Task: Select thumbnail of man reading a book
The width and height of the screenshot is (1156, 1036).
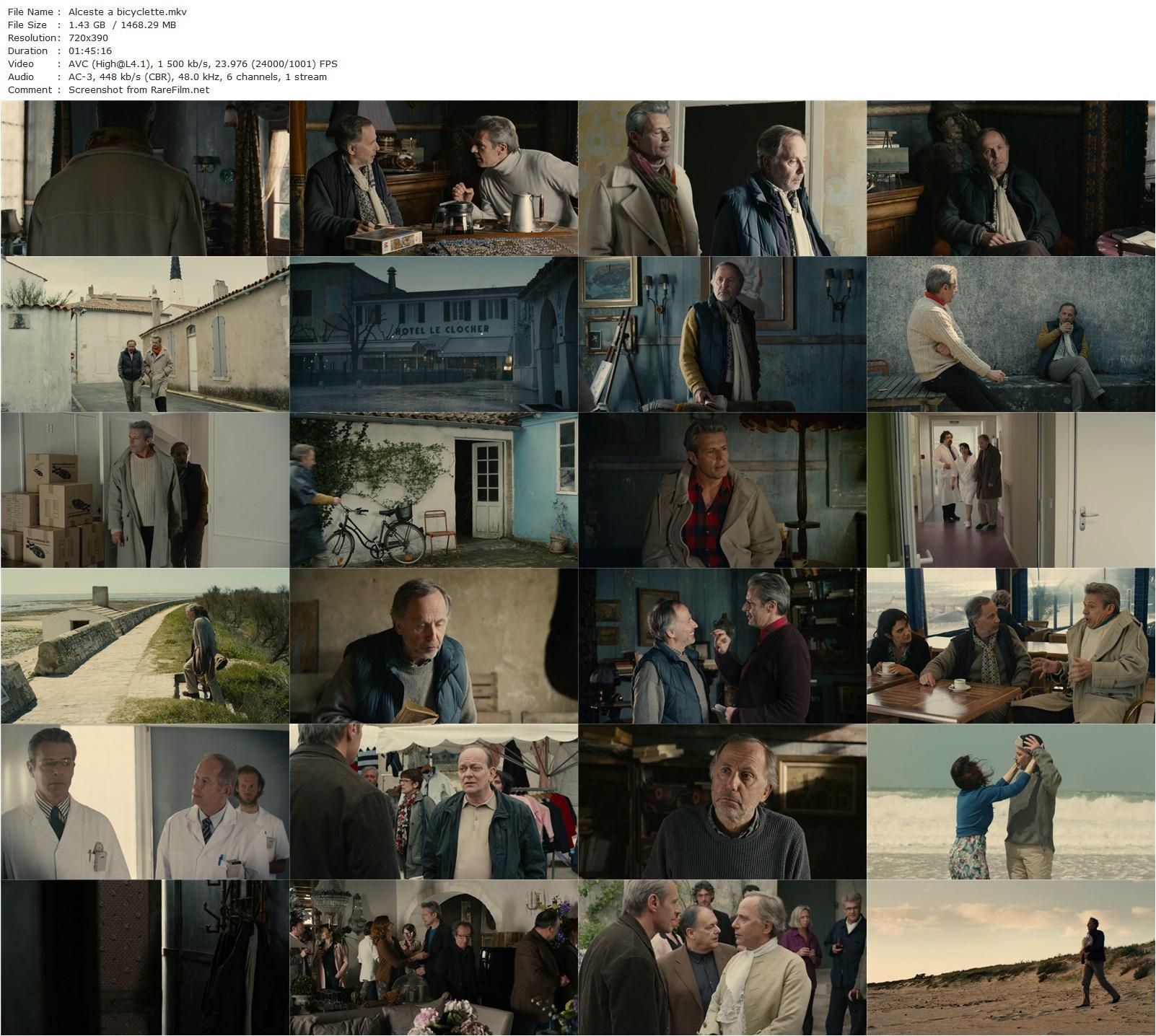Action: pyautogui.click(x=434, y=646)
